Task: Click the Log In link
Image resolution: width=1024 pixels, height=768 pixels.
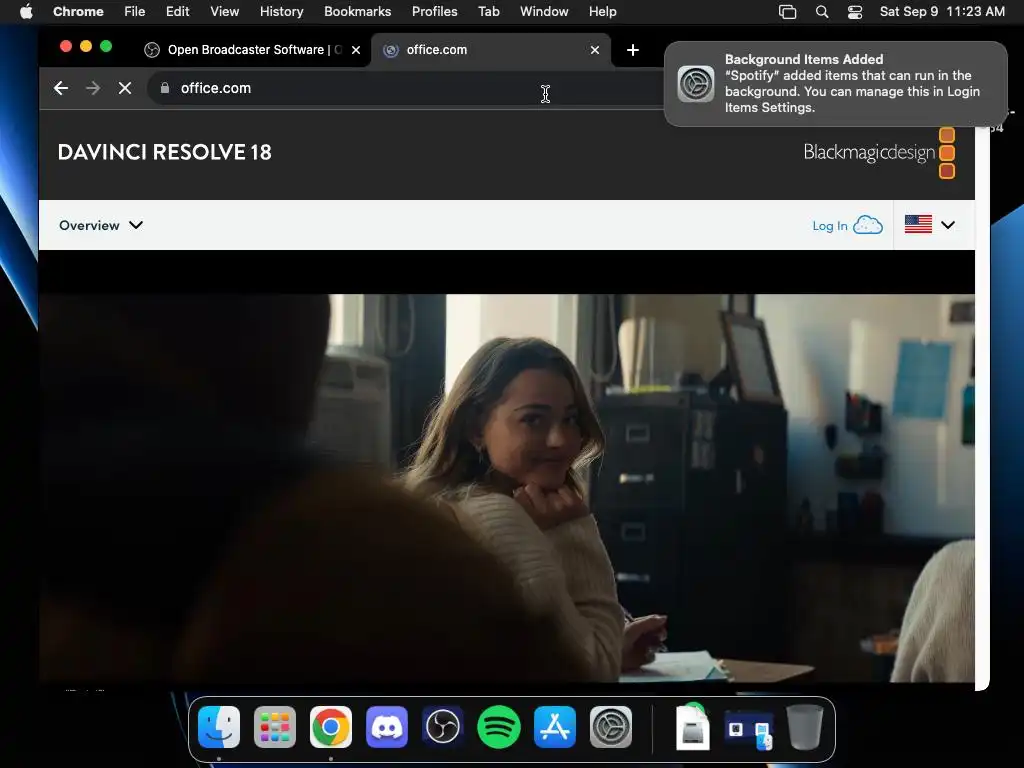Action: [829, 226]
